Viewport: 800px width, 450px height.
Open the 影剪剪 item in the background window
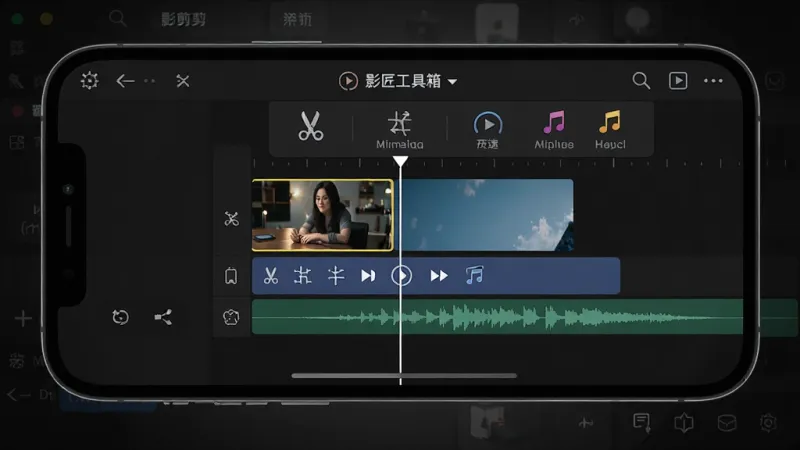[184, 19]
